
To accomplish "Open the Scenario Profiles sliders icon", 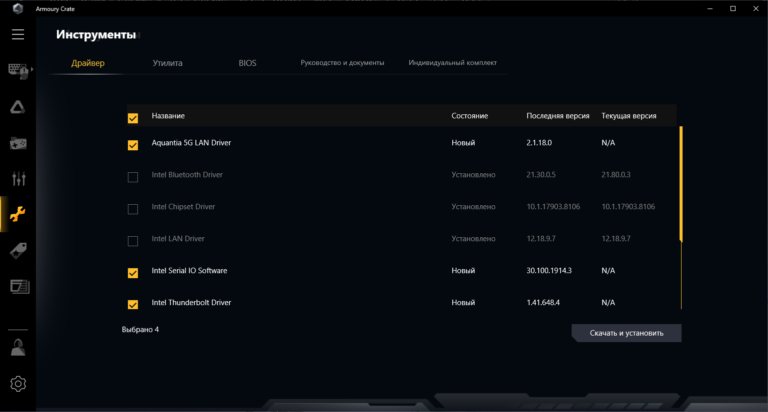I will click(x=19, y=179).
